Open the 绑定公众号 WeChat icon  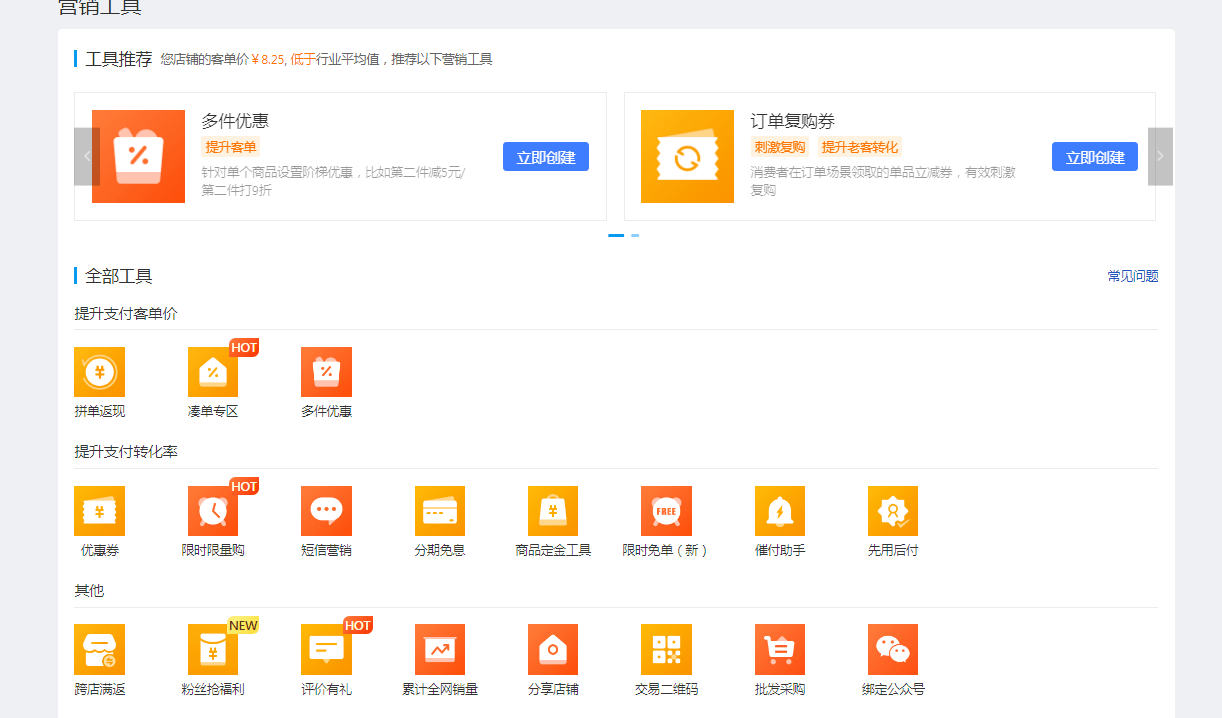point(893,650)
